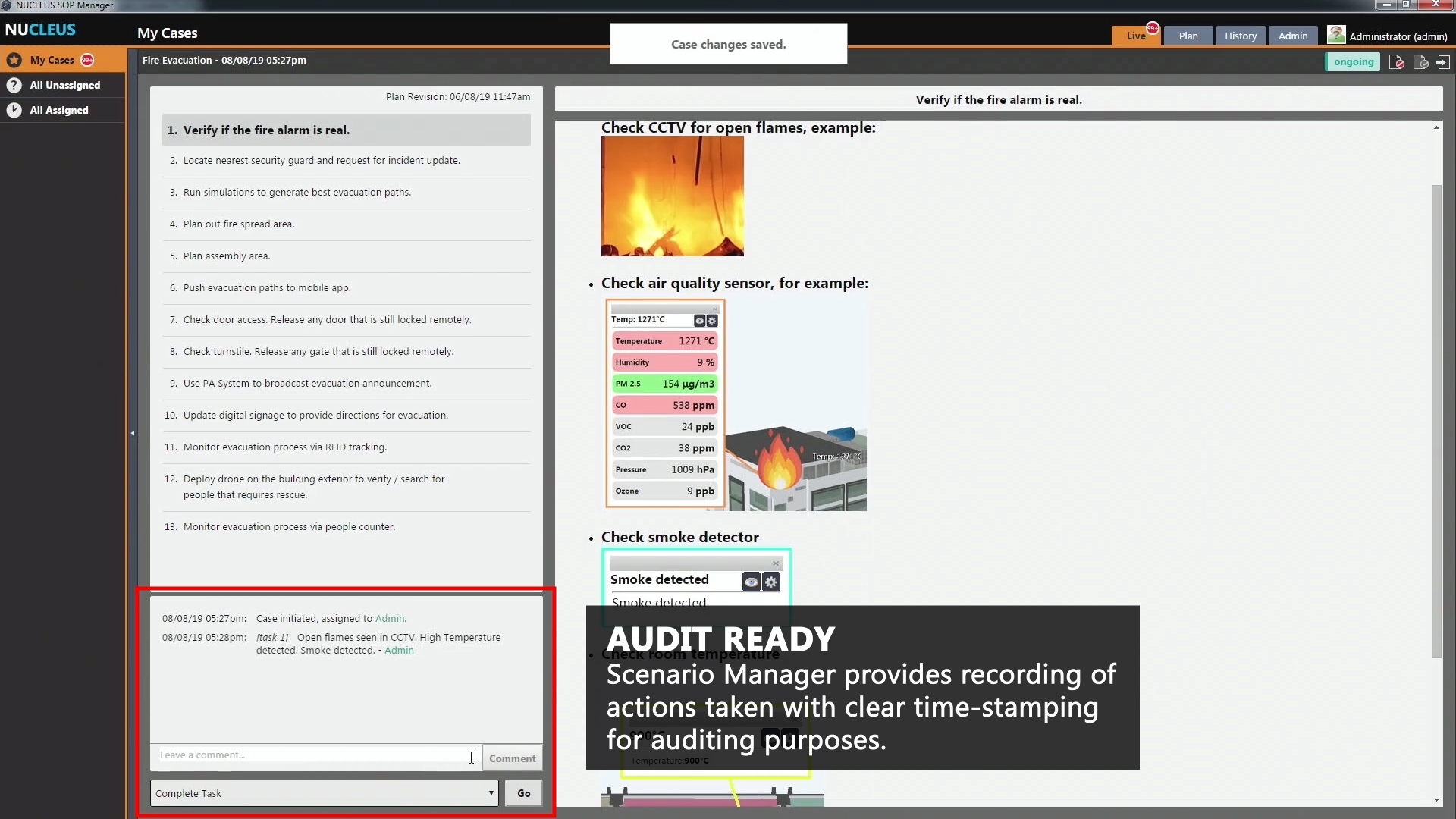Click the Leave a comment input field
The height and width of the screenshot is (819, 1456).
click(315, 755)
